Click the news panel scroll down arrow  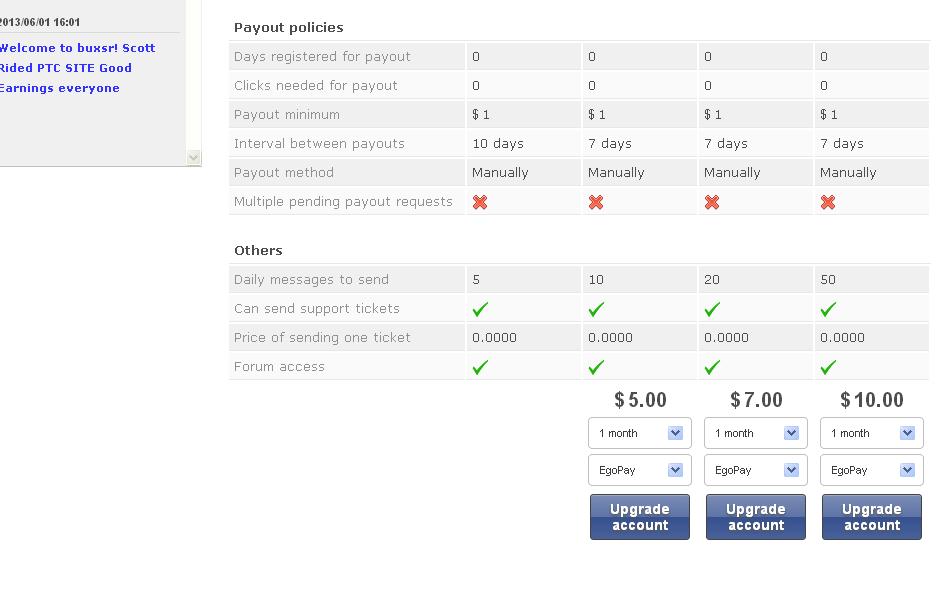click(193, 158)
